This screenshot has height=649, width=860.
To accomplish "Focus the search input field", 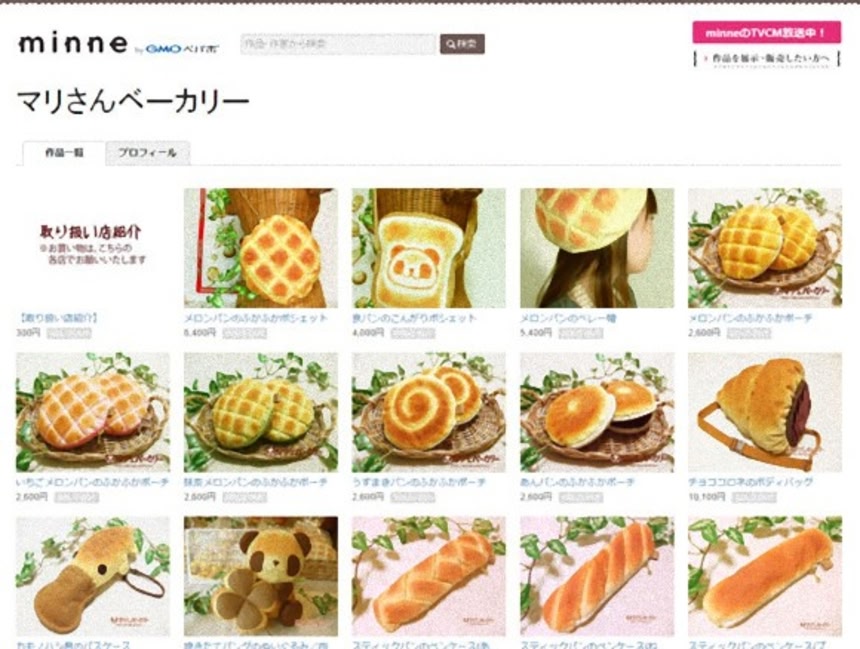I will 338,44.
